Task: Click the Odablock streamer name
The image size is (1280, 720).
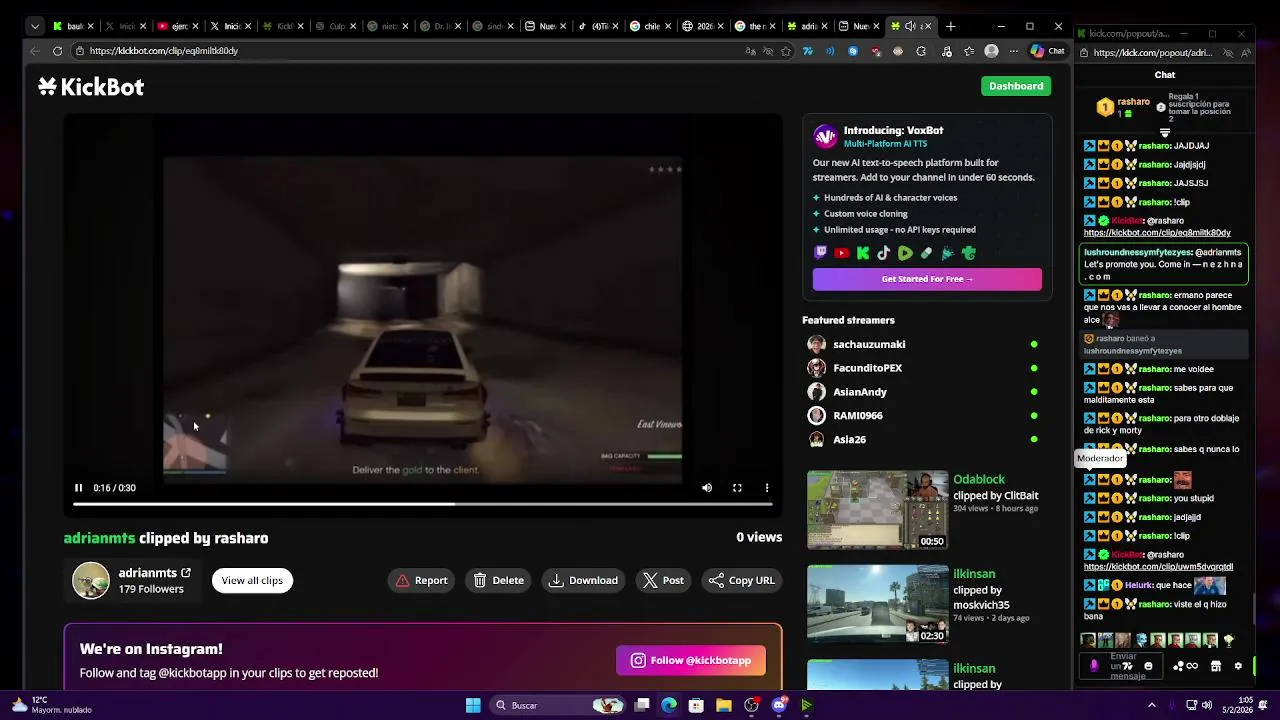Action: [979, 480]
